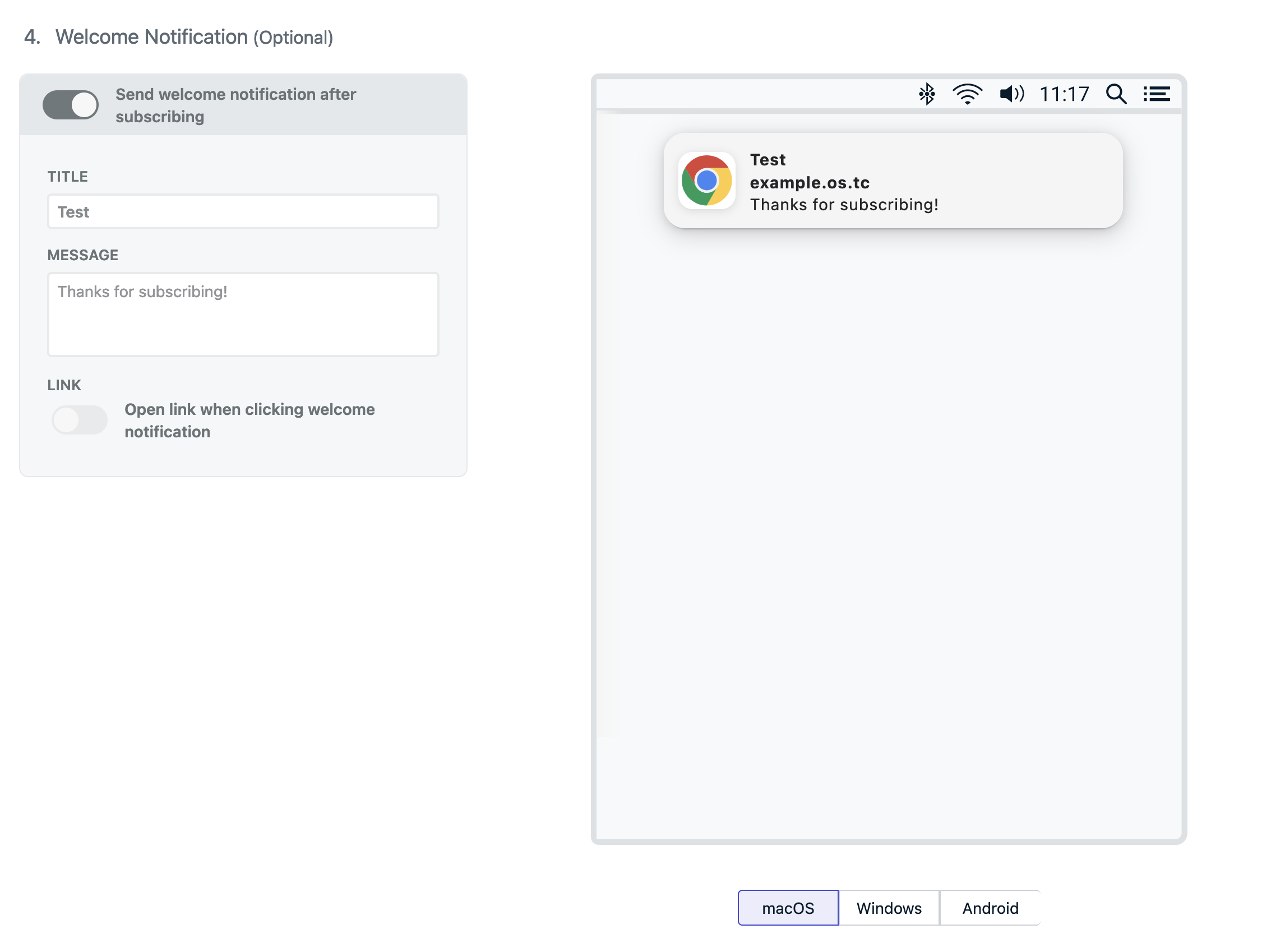Click the 11:17 clock in preview bar
This screenshot has height=952, width=1285.
1064,94
